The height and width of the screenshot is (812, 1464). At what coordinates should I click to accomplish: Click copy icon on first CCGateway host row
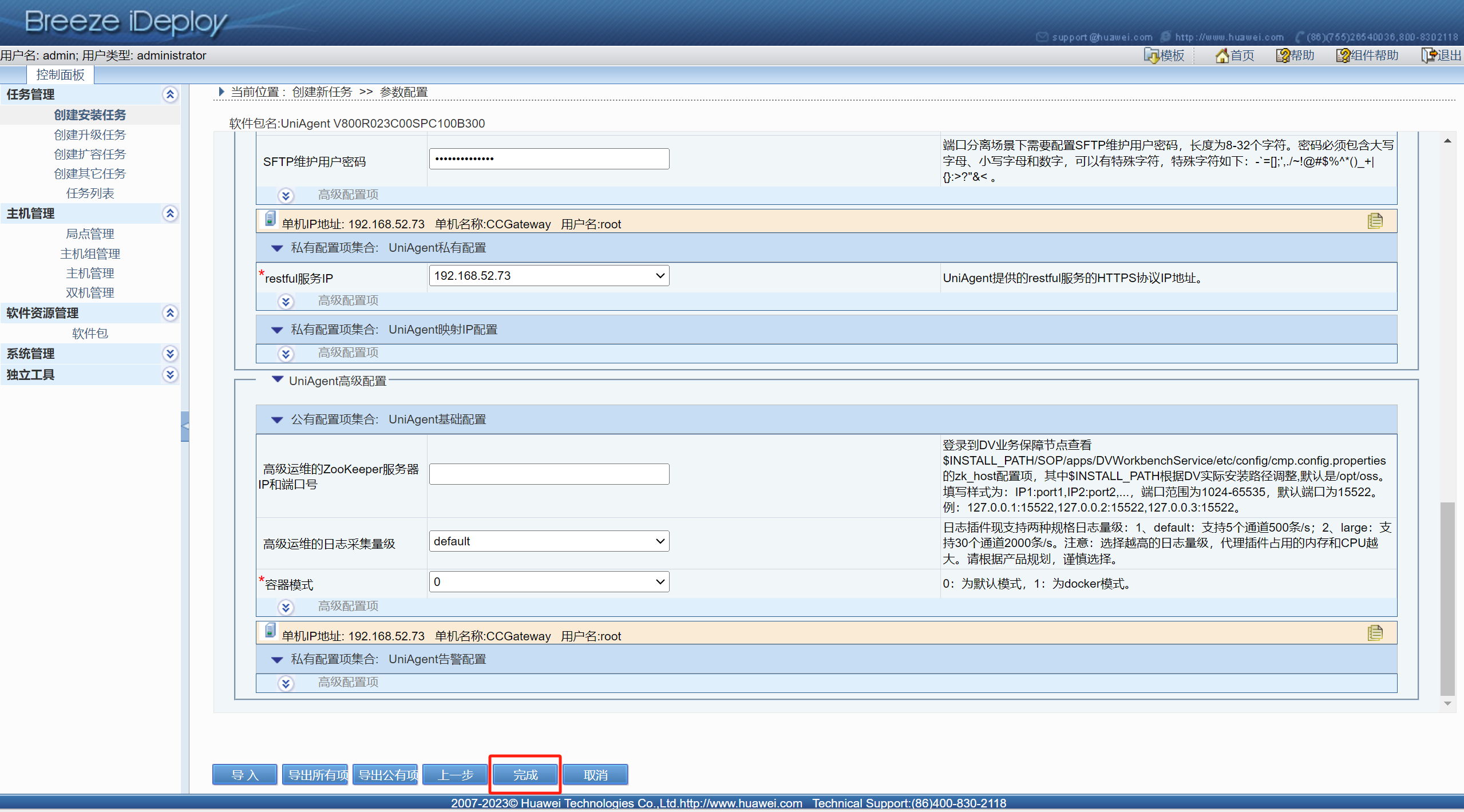(x=1375, y=221)
